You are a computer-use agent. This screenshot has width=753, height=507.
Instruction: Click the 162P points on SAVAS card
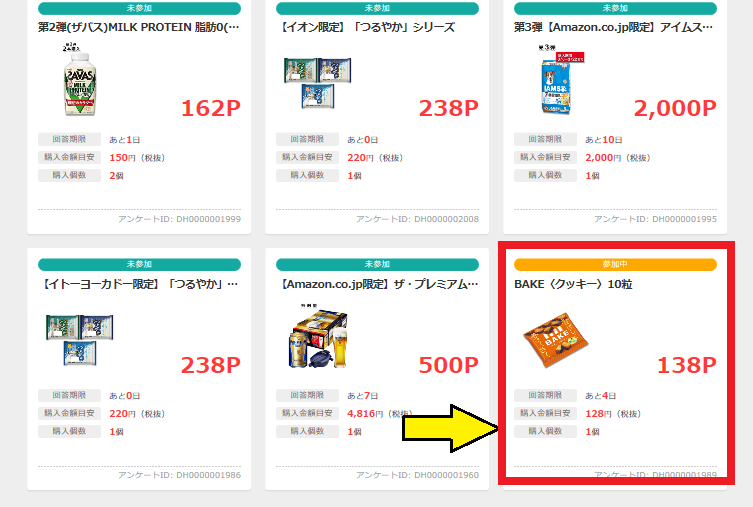click(211, 109)
